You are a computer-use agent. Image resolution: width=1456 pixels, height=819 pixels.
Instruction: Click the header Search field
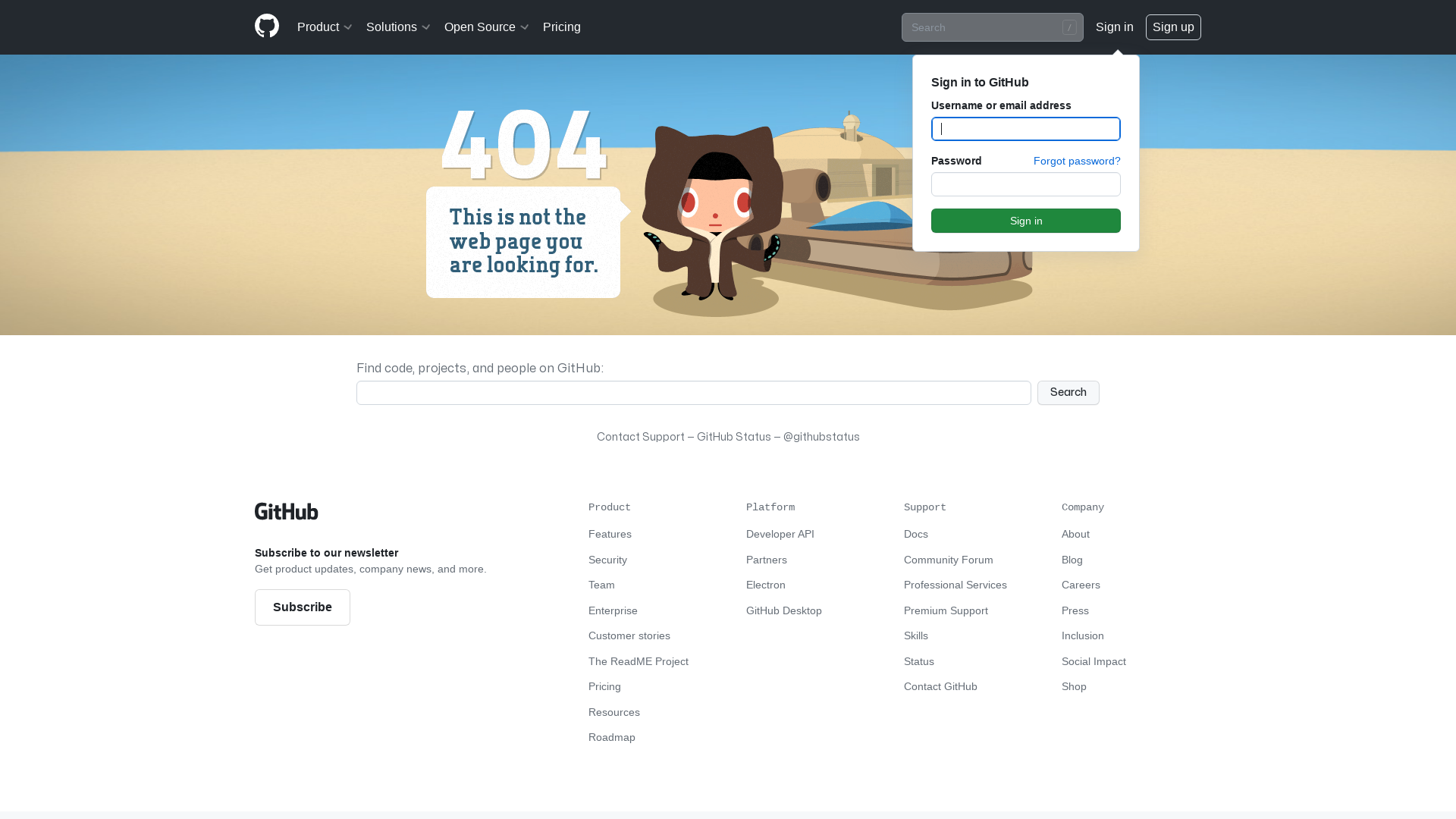[x=992, y=27]
